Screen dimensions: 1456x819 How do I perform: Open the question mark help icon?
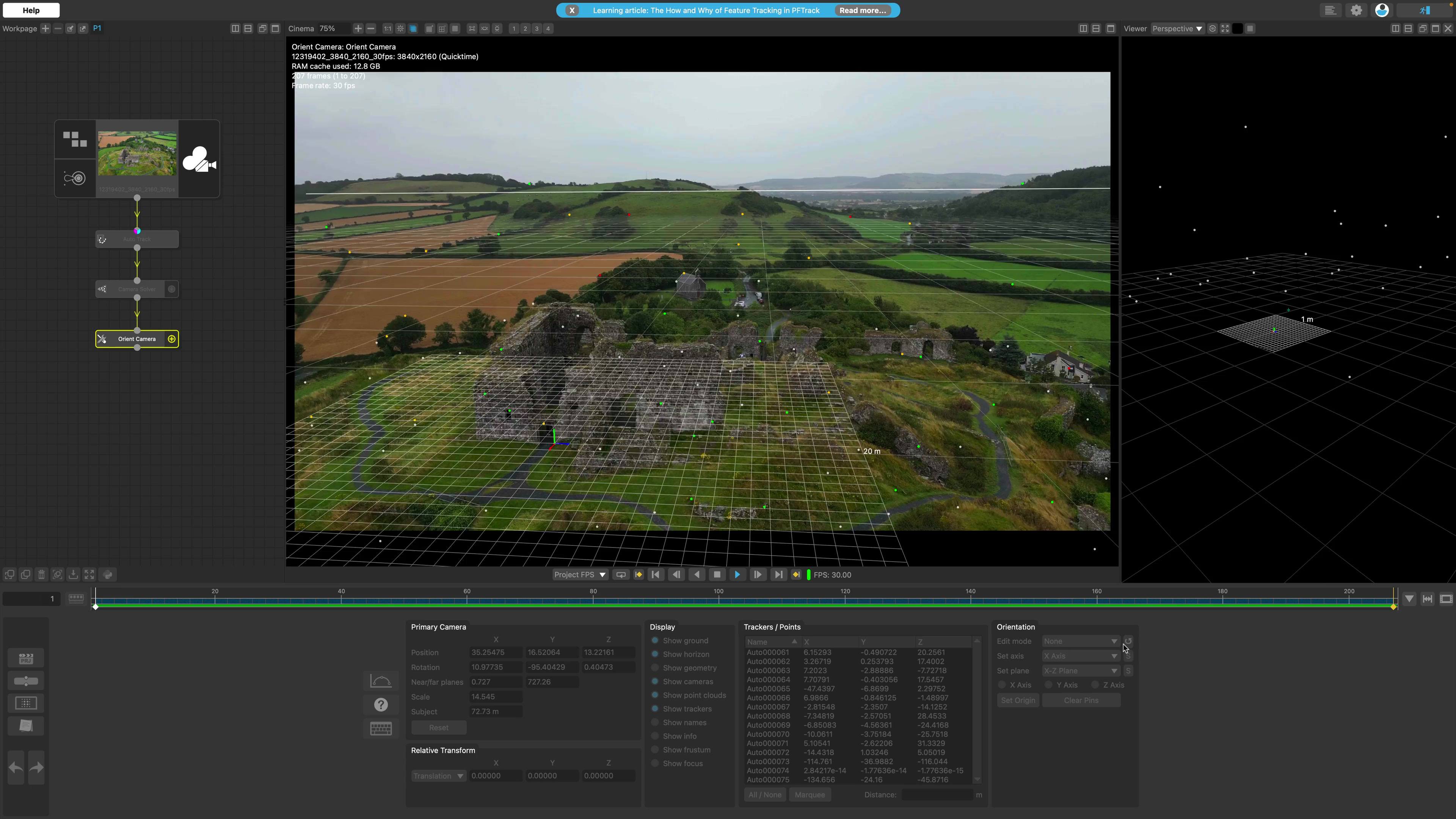point(381,705)
